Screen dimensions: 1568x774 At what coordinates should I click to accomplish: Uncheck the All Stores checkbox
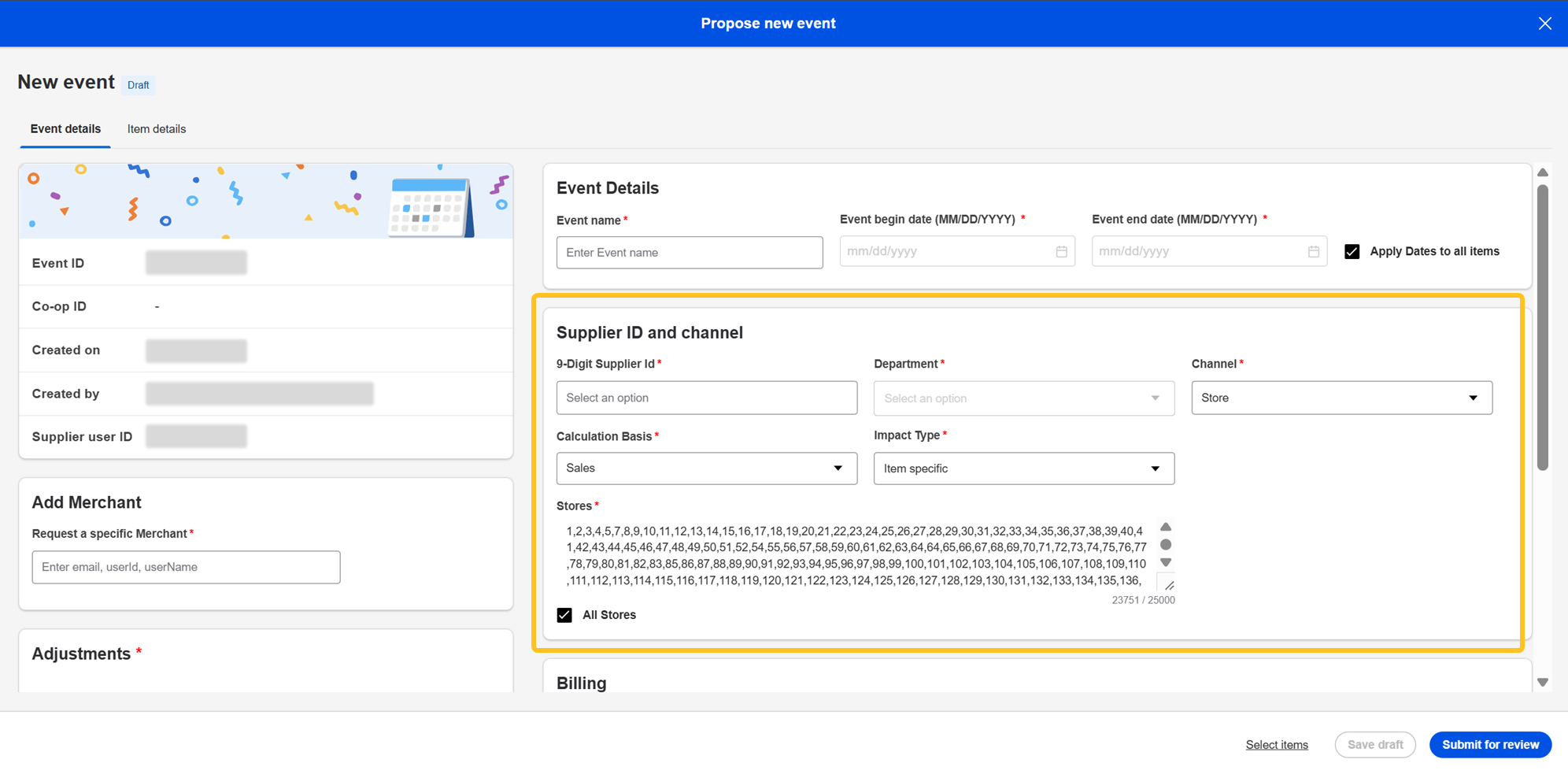click(x=564, y=615)
